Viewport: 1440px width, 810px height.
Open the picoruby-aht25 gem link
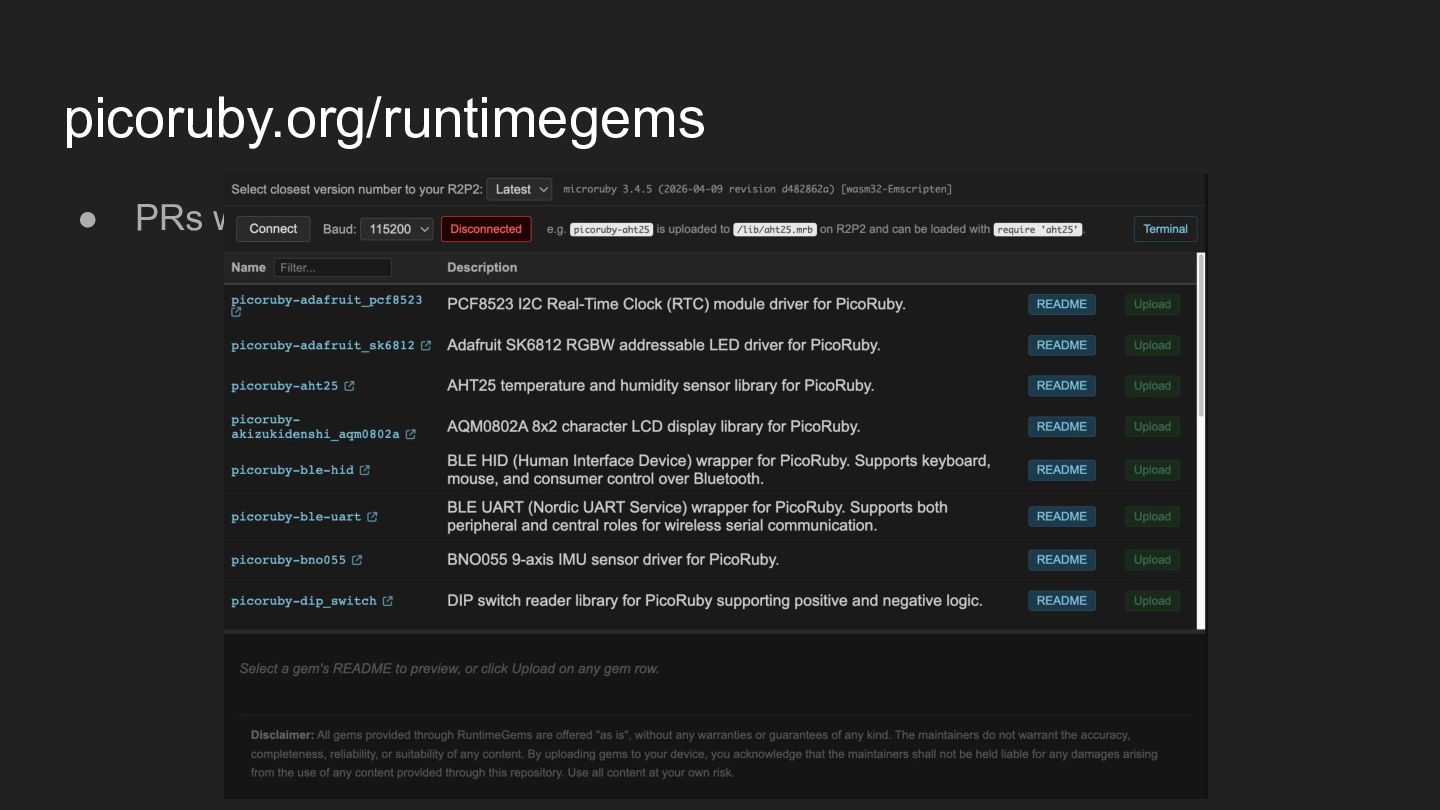coord(284,386)
